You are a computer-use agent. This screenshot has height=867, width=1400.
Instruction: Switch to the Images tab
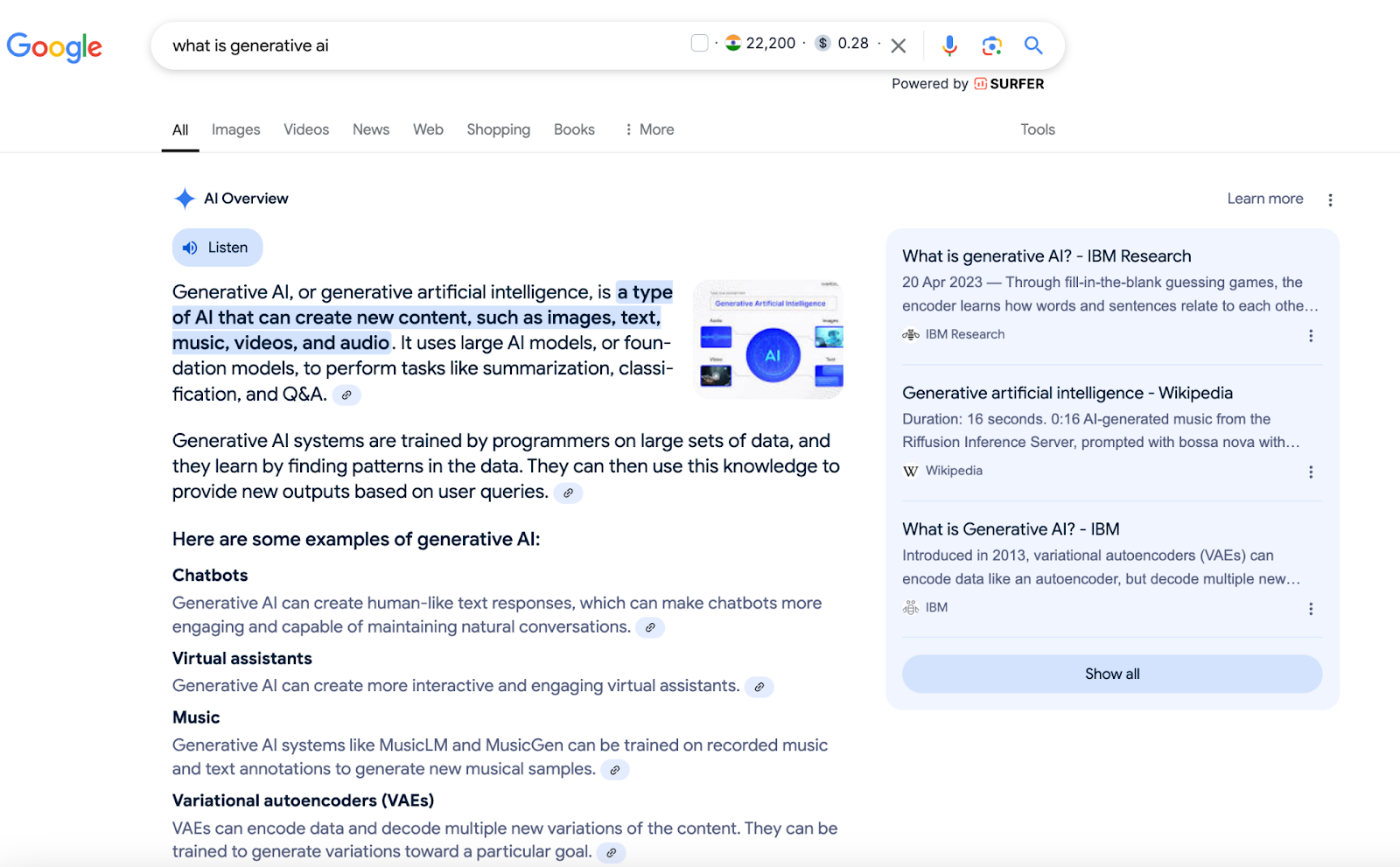[x=234, y=129]
